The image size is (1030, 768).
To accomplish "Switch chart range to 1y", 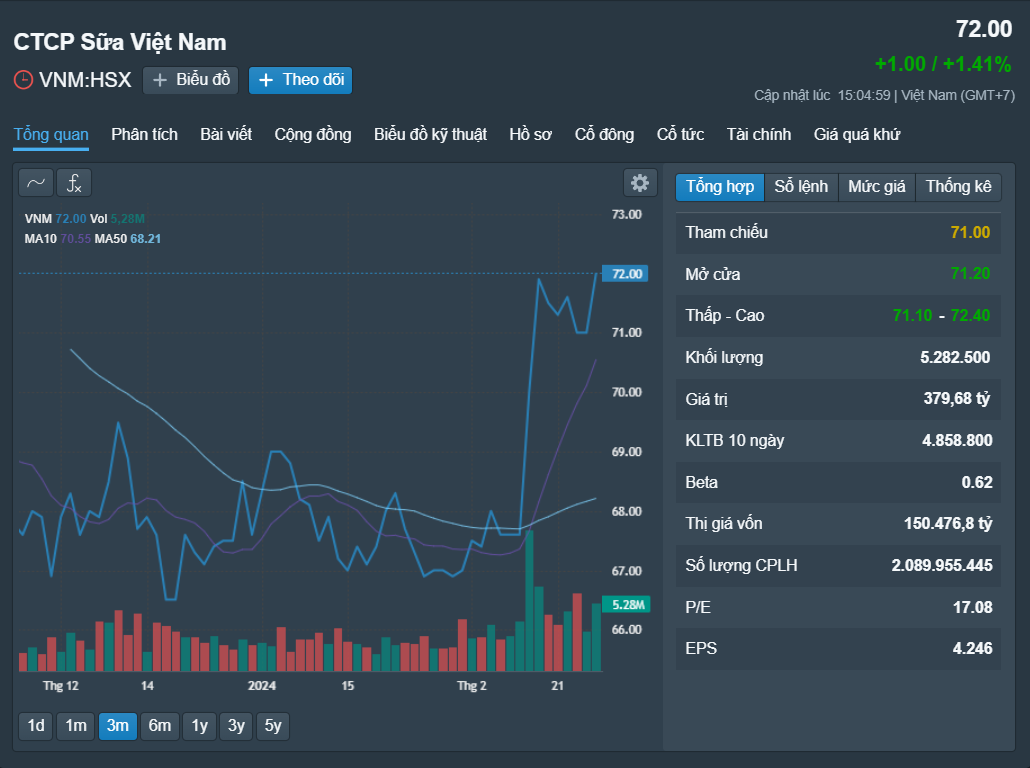I will click(x=200, y=726).
